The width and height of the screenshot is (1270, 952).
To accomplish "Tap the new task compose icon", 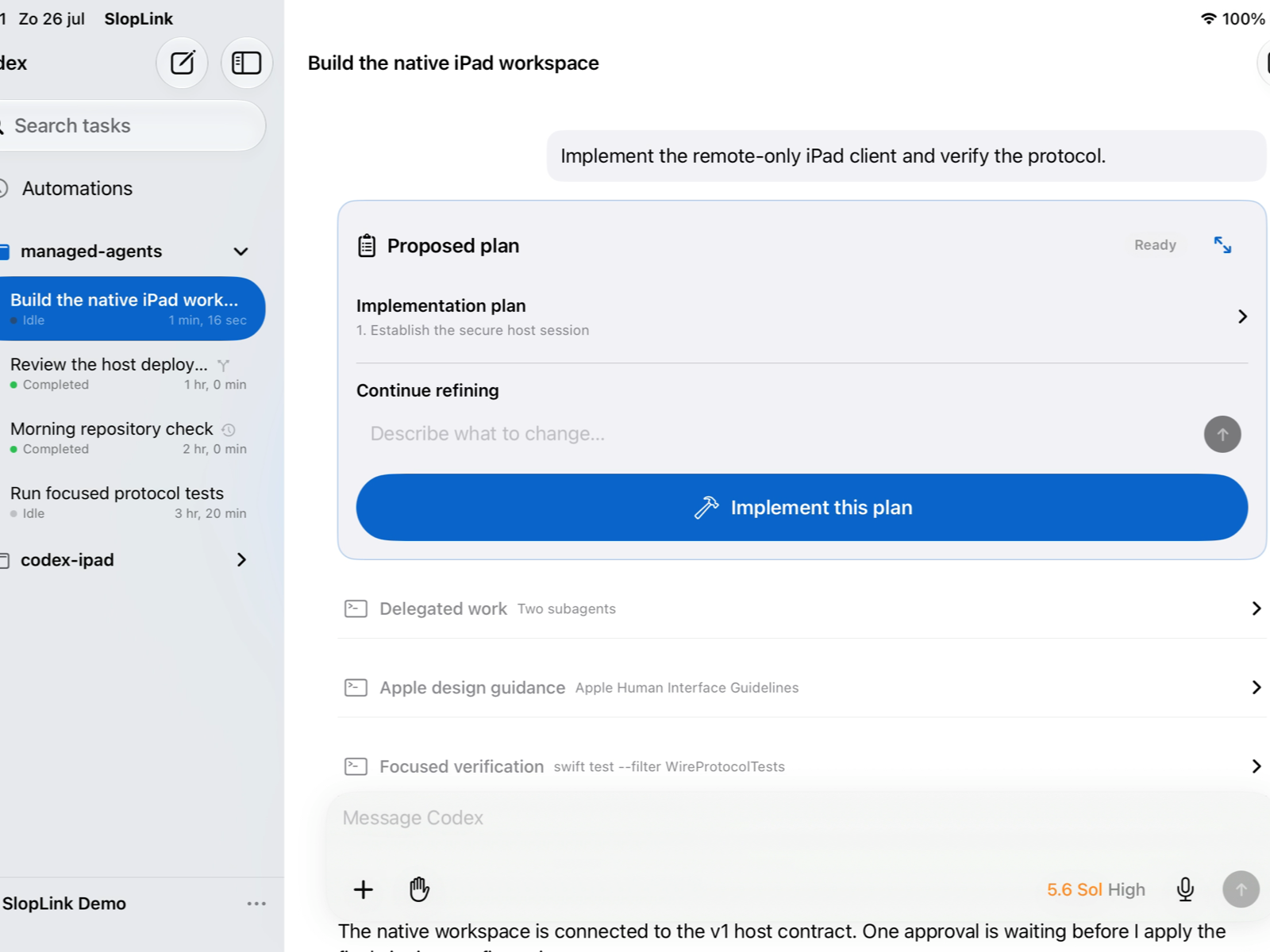I will point(183,63).
